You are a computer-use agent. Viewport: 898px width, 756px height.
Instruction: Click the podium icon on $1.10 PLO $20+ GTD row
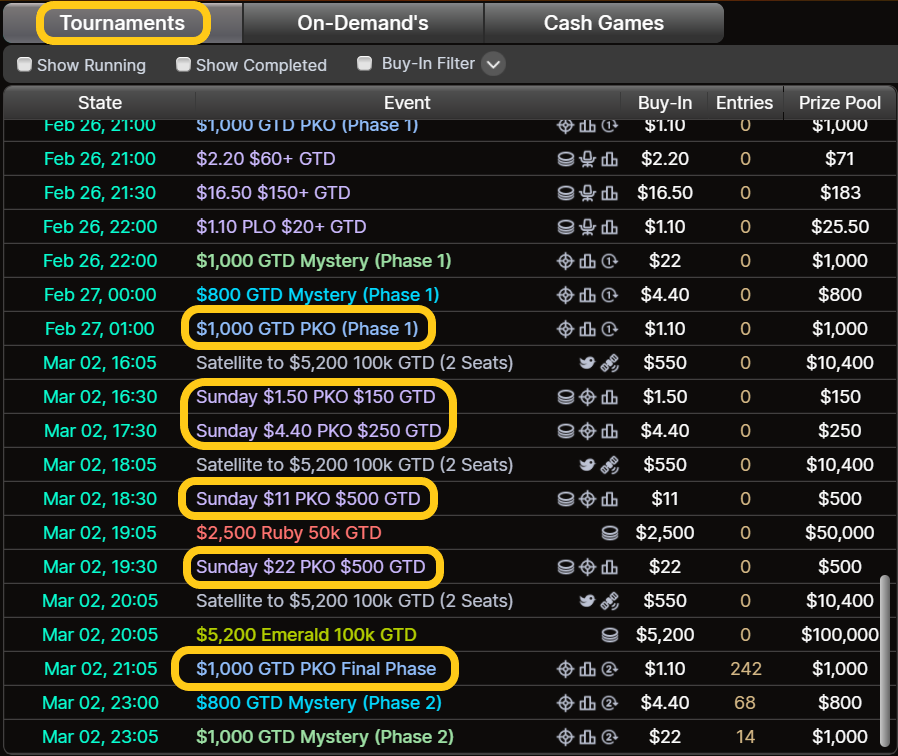pyautogui.click(x=609, y=227)
